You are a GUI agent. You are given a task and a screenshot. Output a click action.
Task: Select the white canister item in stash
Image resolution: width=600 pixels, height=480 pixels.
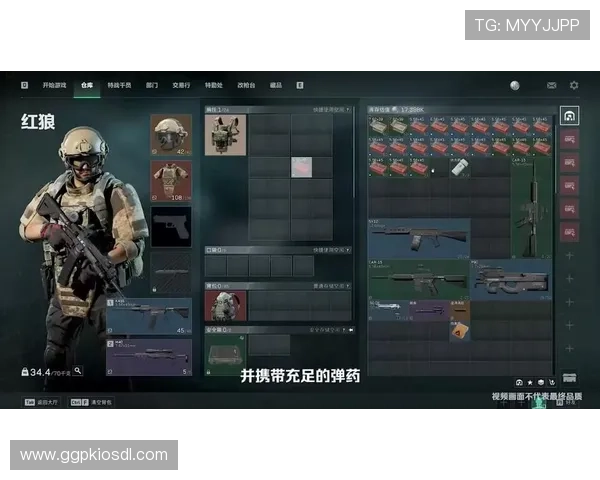pyautogui.click(x=460, y=167)
